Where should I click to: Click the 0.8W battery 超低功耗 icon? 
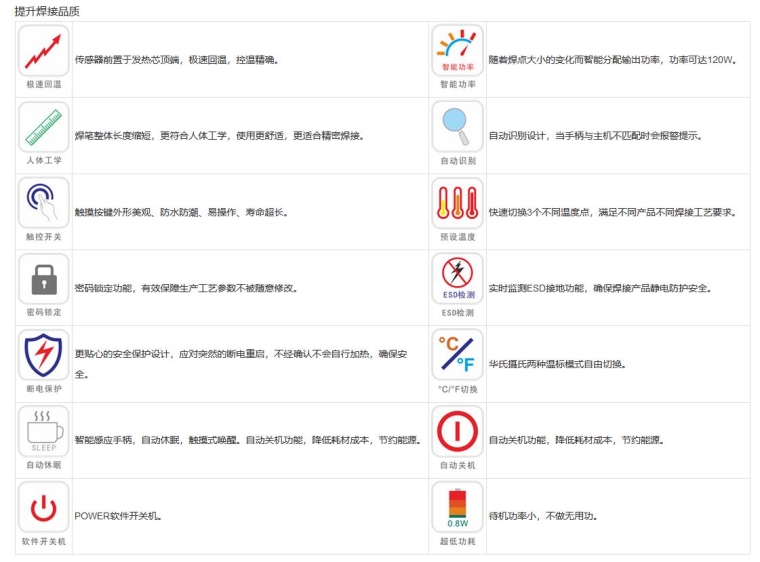click(x=458, y=507)
